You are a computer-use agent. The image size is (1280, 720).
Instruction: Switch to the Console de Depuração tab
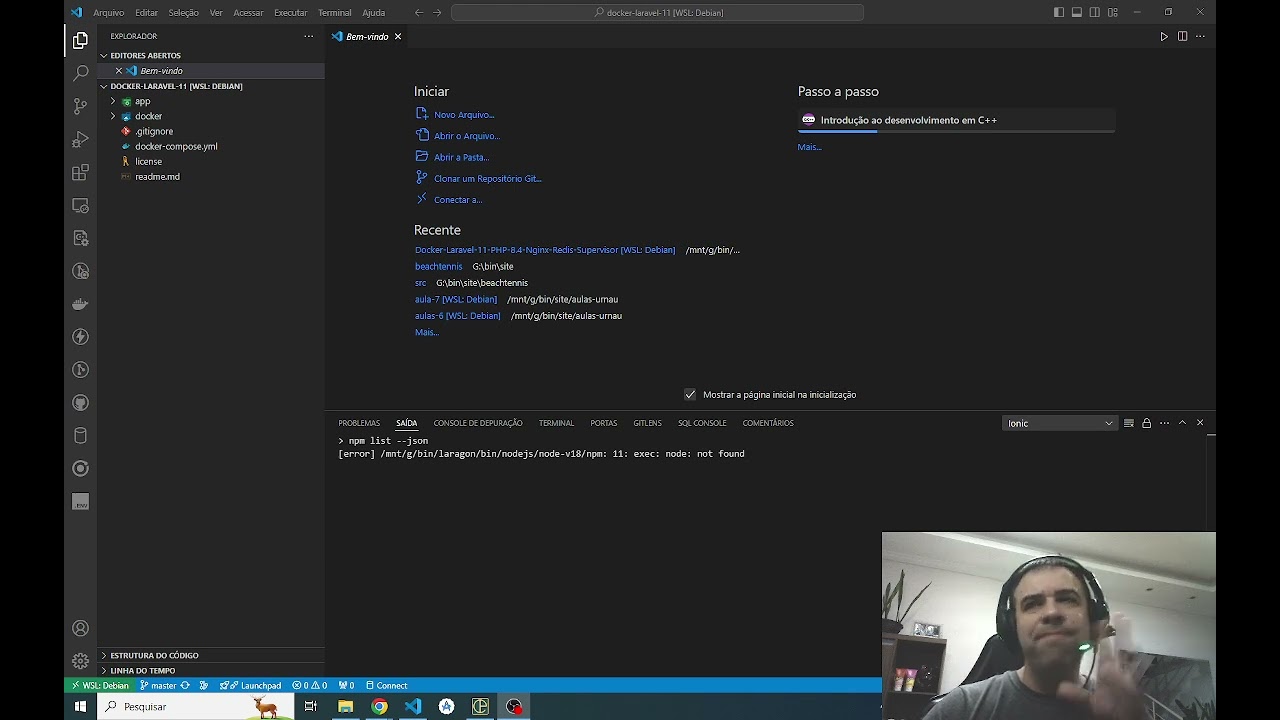click(478, 423)
